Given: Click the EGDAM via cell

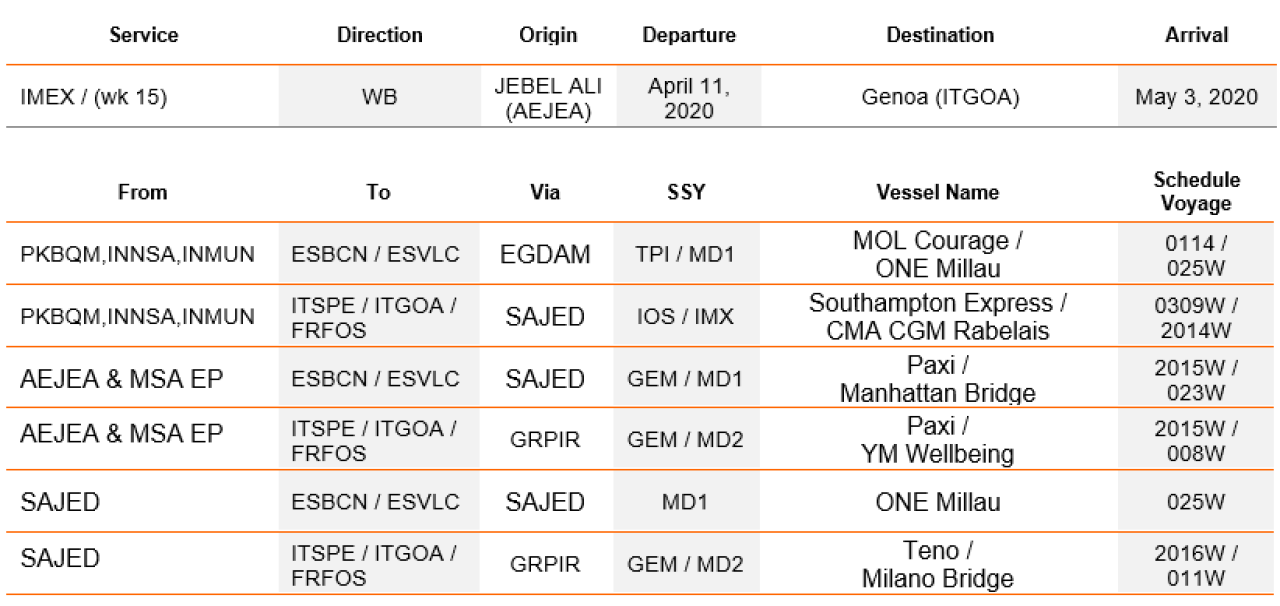Looking at the screenshot, I should tap(545, 254).
